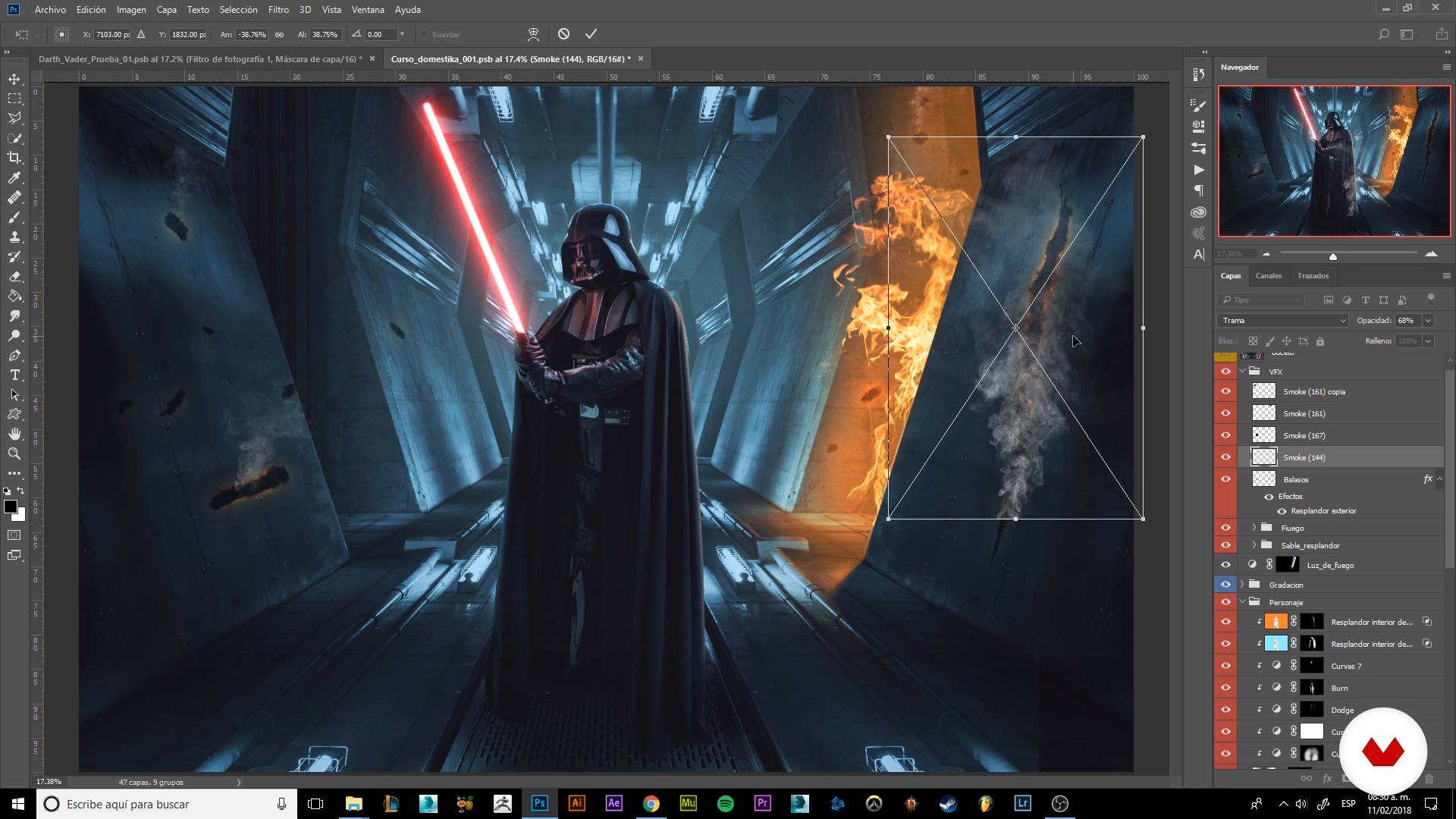The width and height of the screenshot is (1456, 819).
Task: Open the Character panel icon
Action: (1199, 254)
